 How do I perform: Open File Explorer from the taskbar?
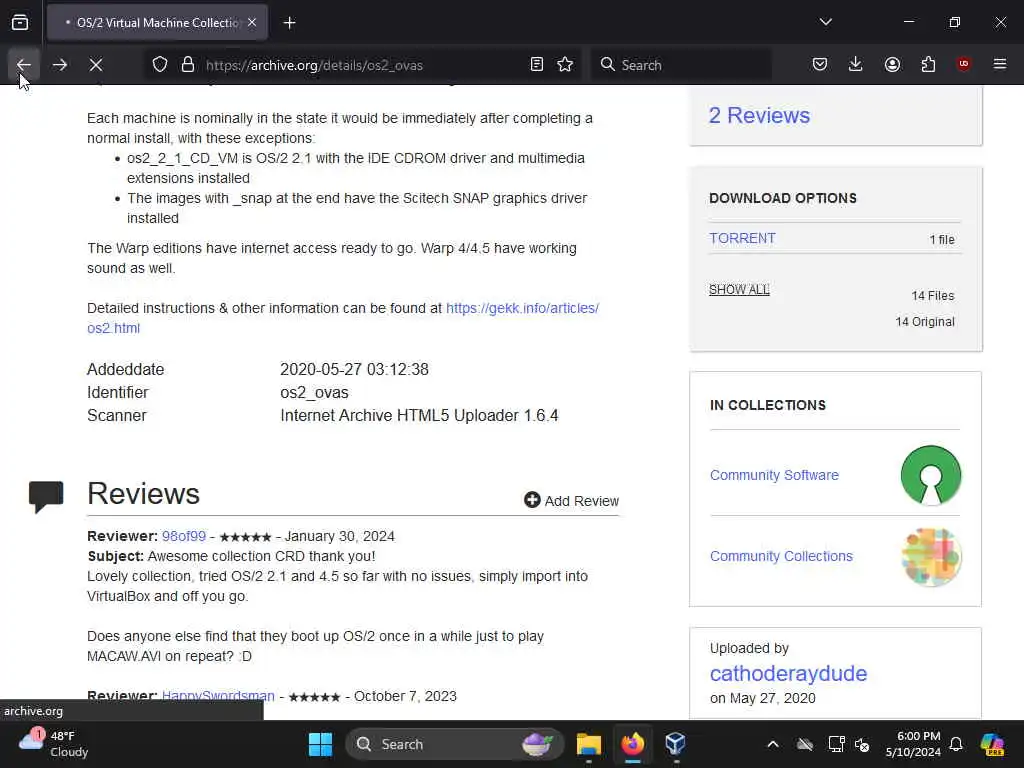[588, 744]
